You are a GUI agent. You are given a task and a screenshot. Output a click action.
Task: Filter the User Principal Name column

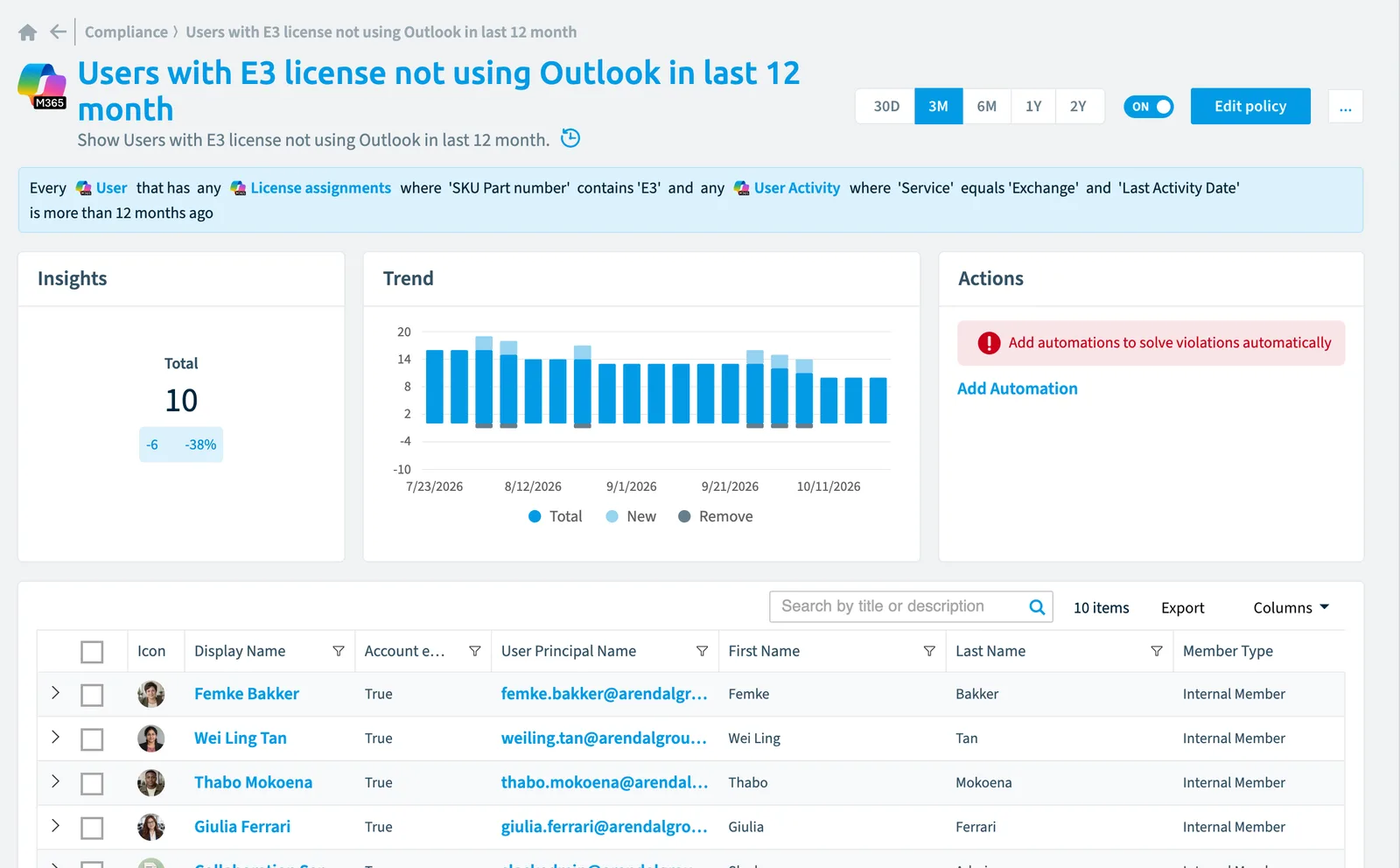(702, 651)
